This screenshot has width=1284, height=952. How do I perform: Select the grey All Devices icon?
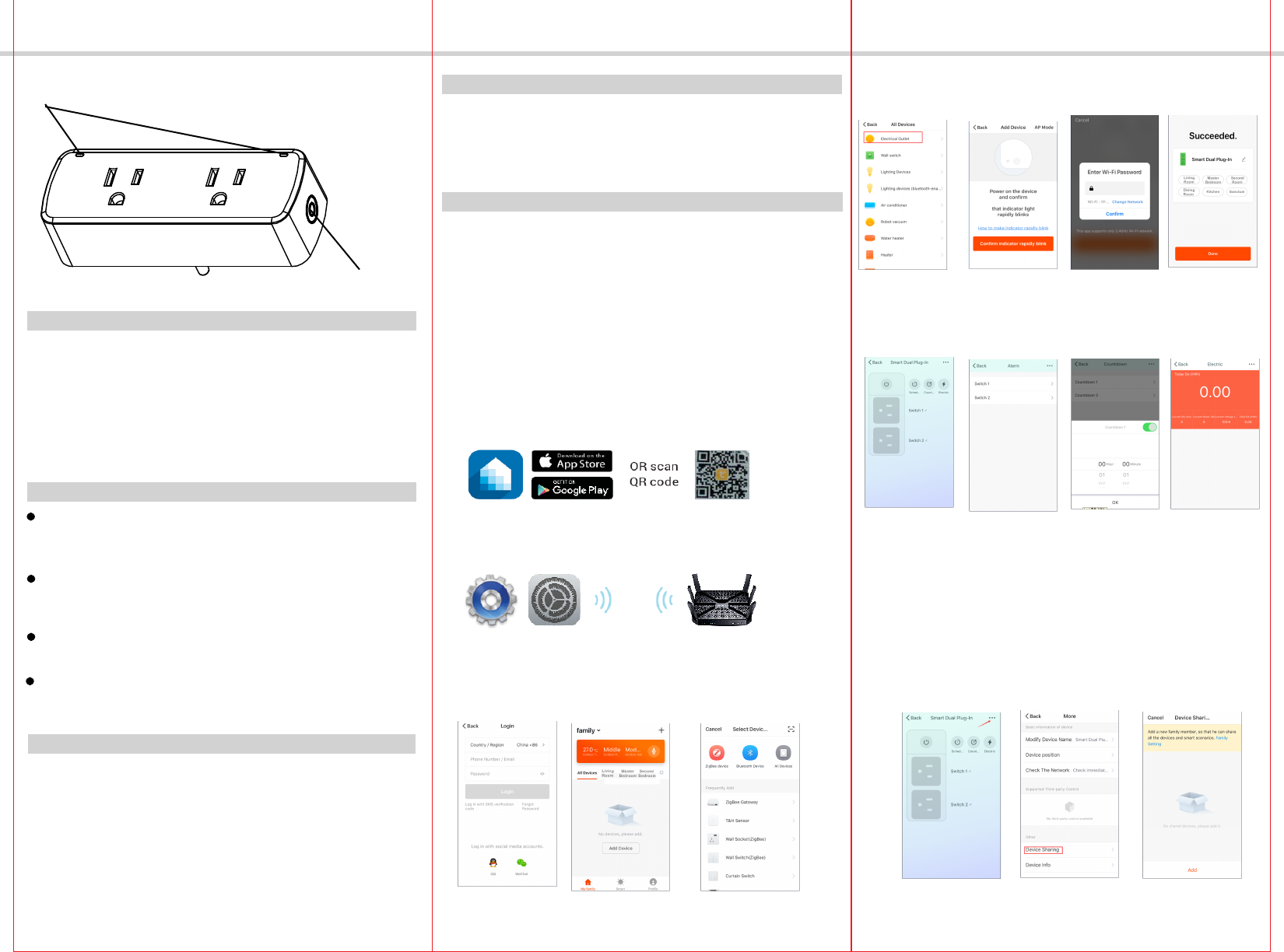coord(784,753)
